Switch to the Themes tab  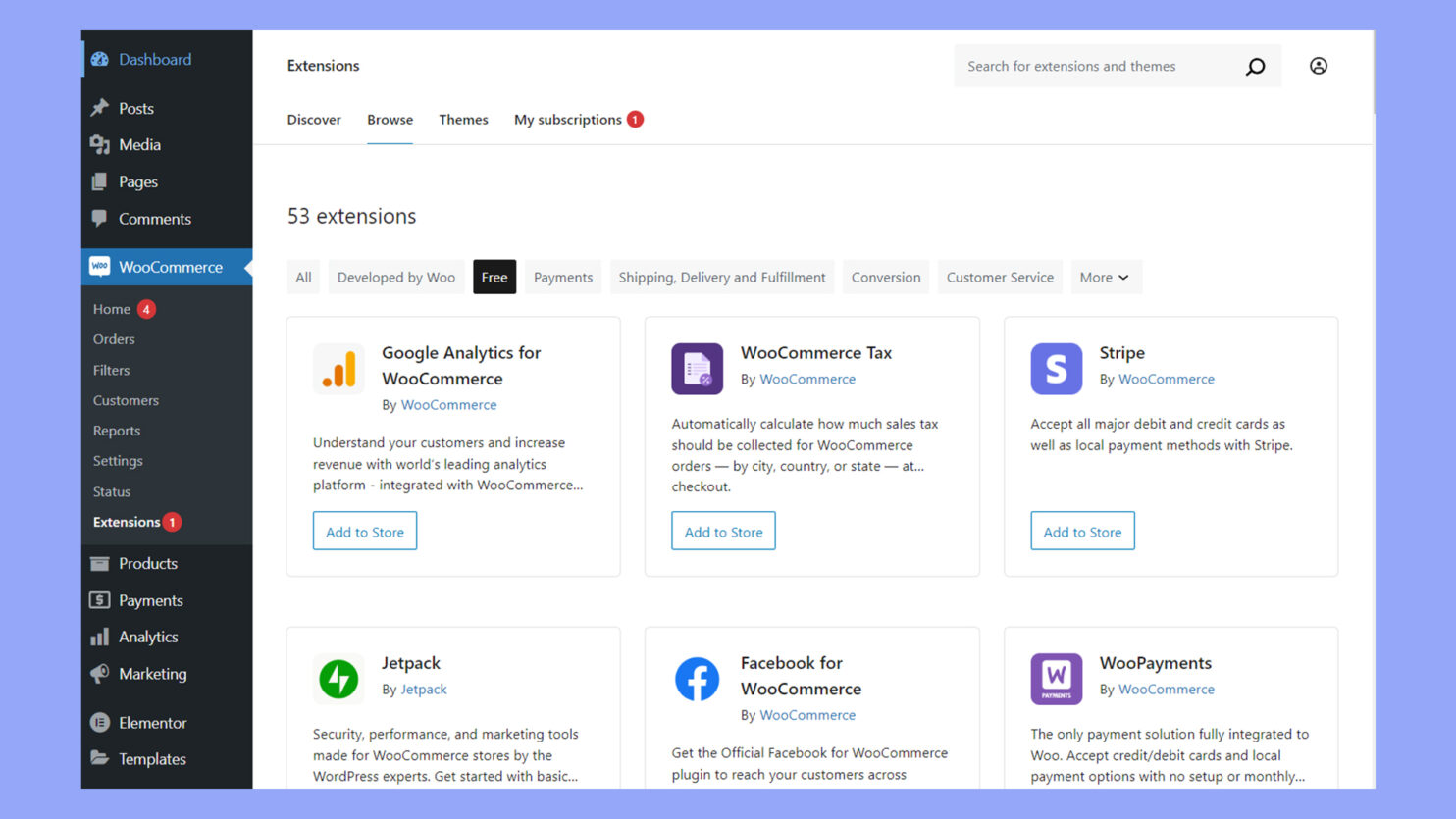pos(463,119)
